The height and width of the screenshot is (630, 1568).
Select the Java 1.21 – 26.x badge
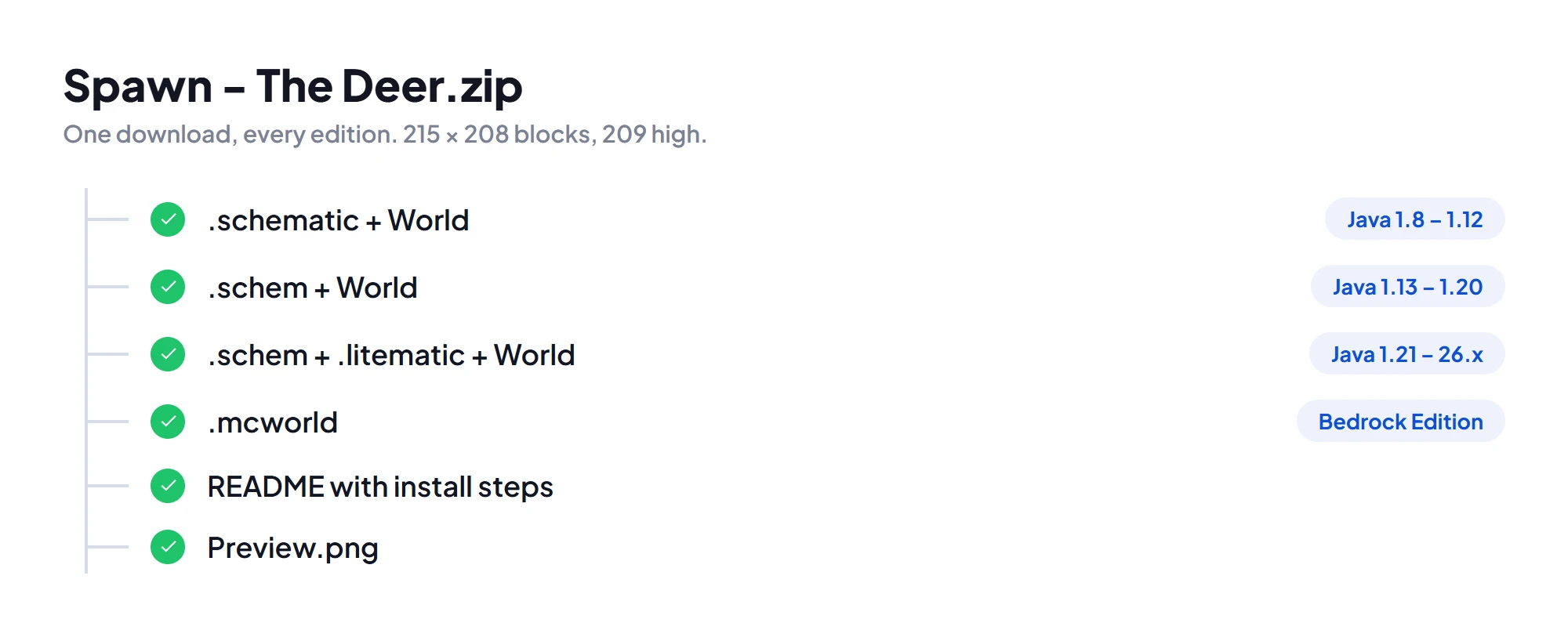pos(1406,354)
